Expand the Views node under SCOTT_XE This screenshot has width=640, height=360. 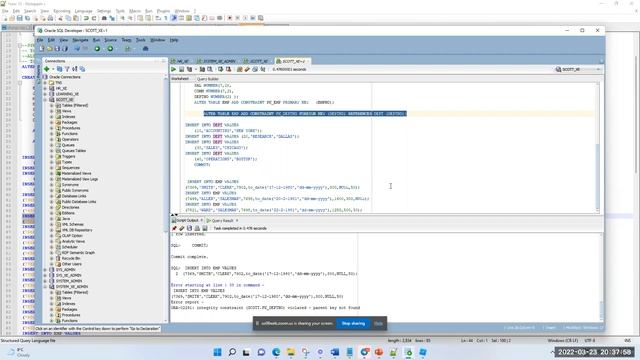click(x=52, y=111)
